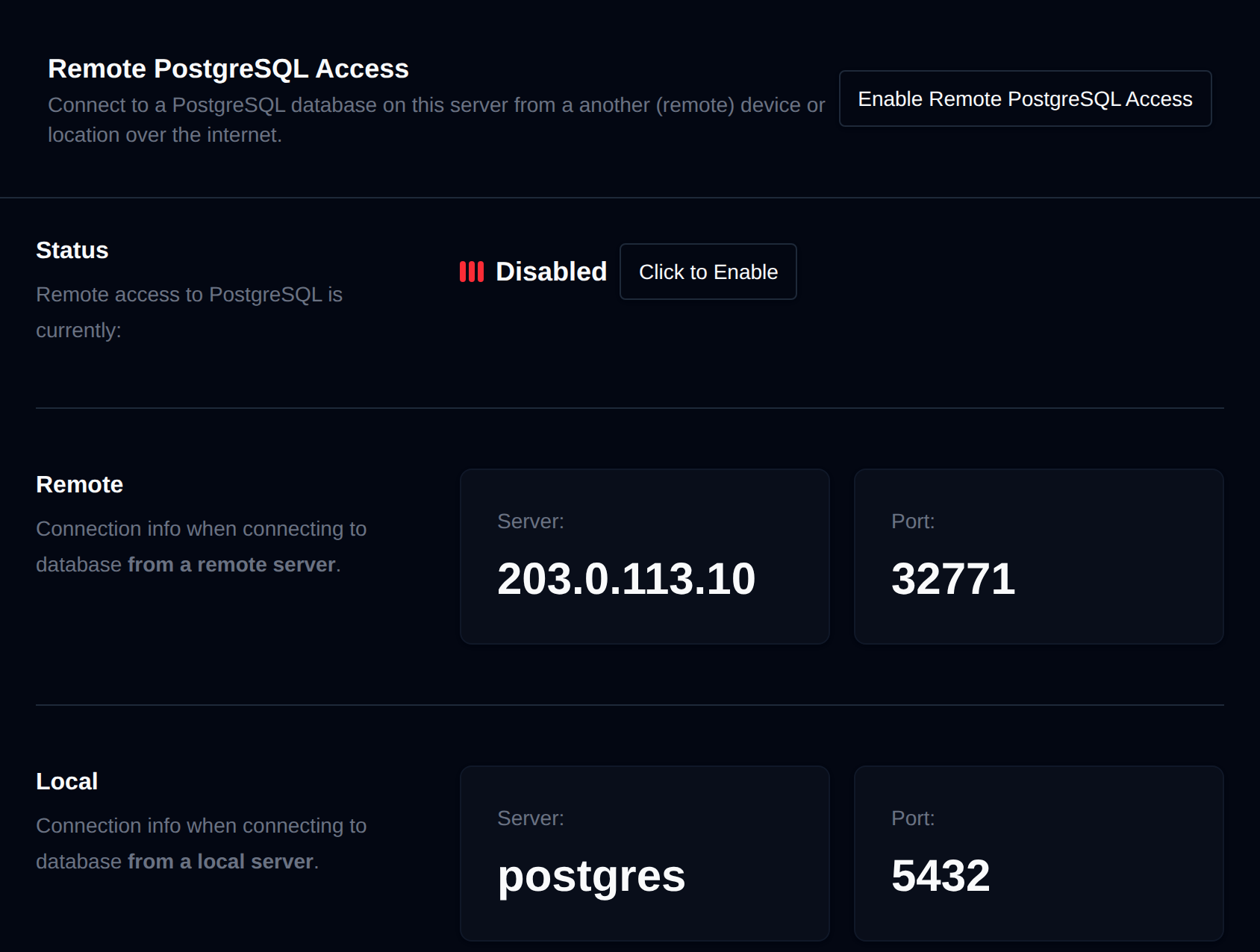Click the red Disabled status bars icon
The height and width of the screenshot is (952, 1260).
pyautogui.click(x=472, y=272)
